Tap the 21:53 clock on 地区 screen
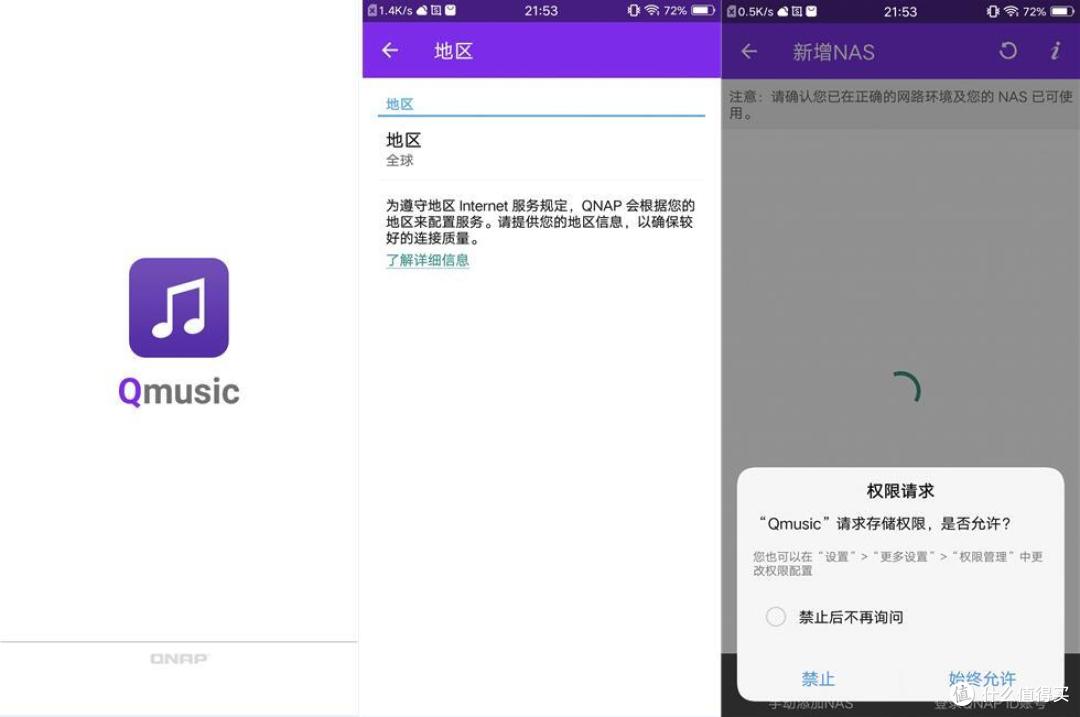The image size is (1080, 717). coord(541,10)
